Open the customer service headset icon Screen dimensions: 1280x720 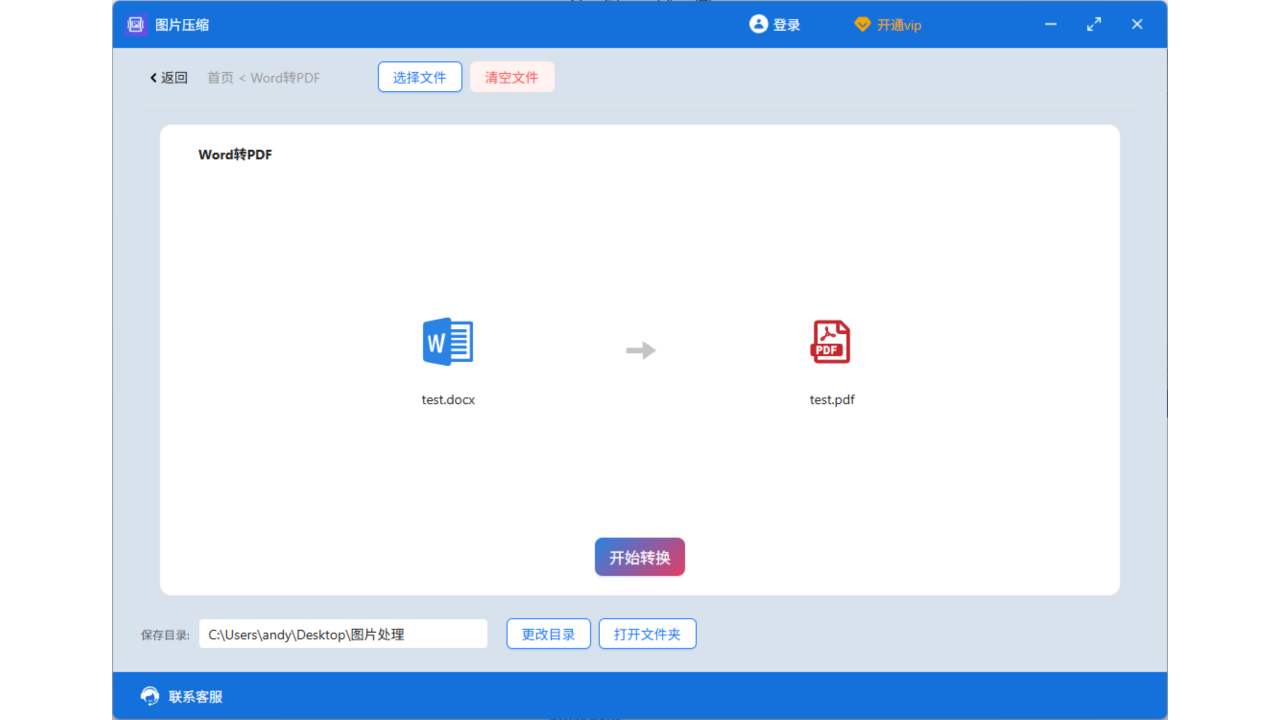pyautogui.click(x=149, y=696)
